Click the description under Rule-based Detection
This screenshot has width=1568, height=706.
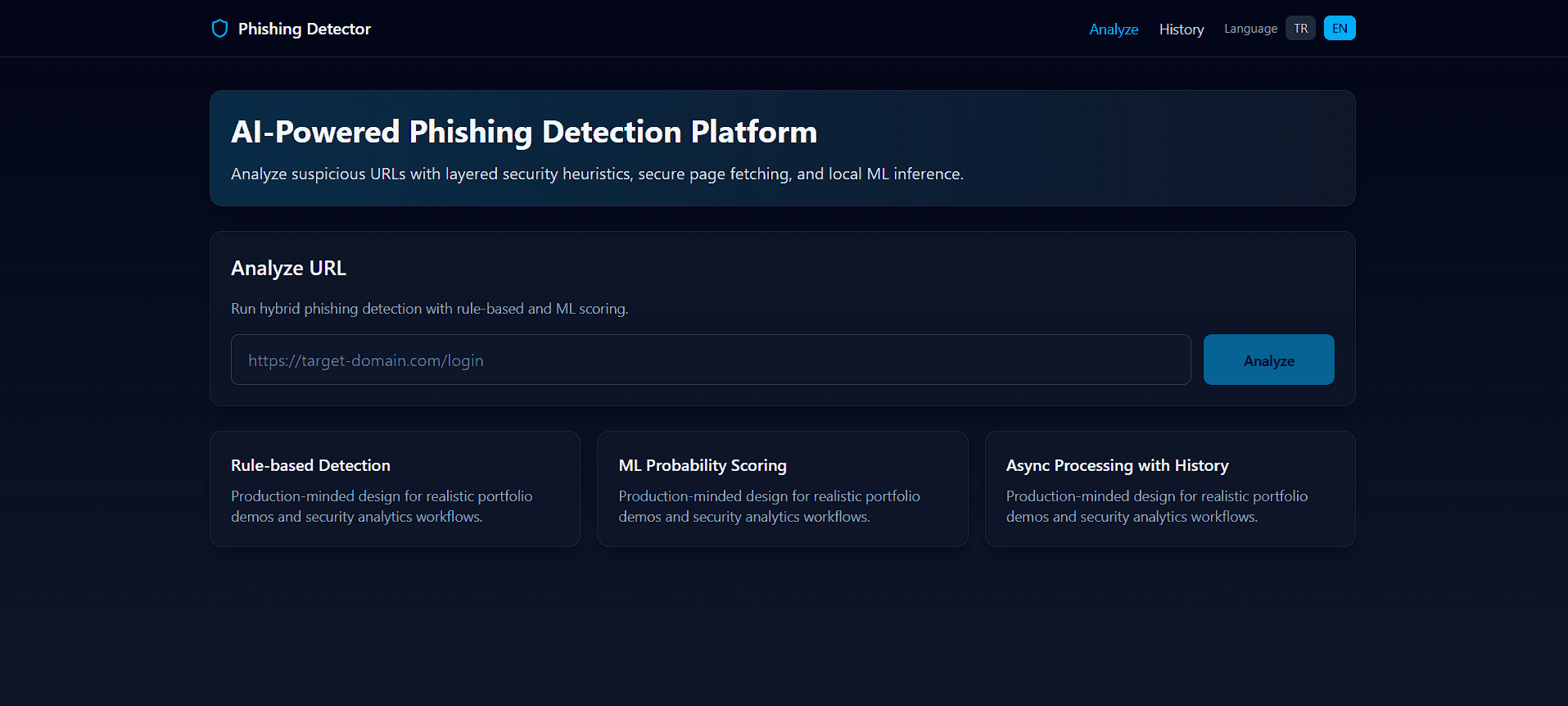click(382, 506)
